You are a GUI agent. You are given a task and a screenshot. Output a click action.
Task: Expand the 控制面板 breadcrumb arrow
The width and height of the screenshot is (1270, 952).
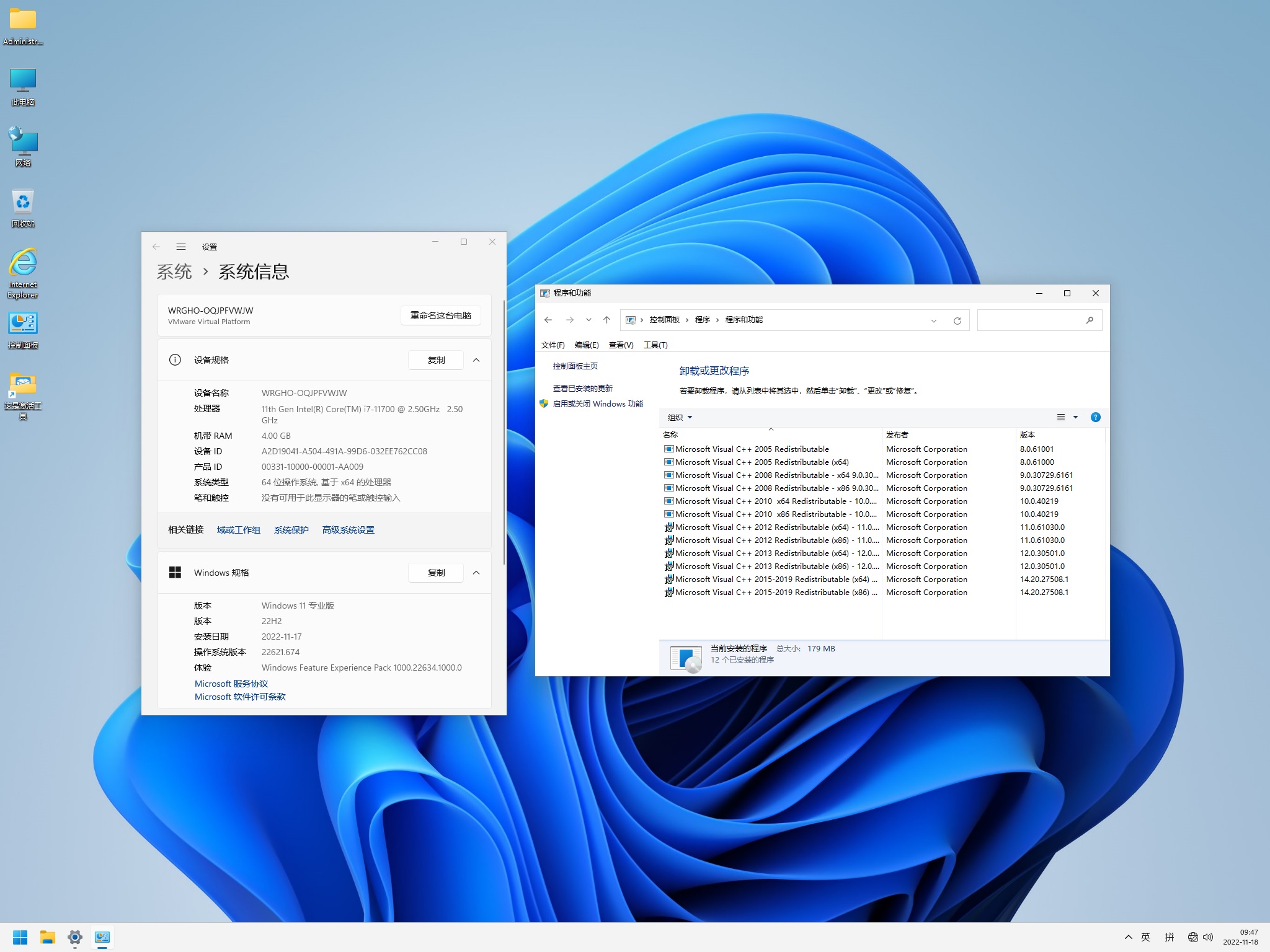687,320
